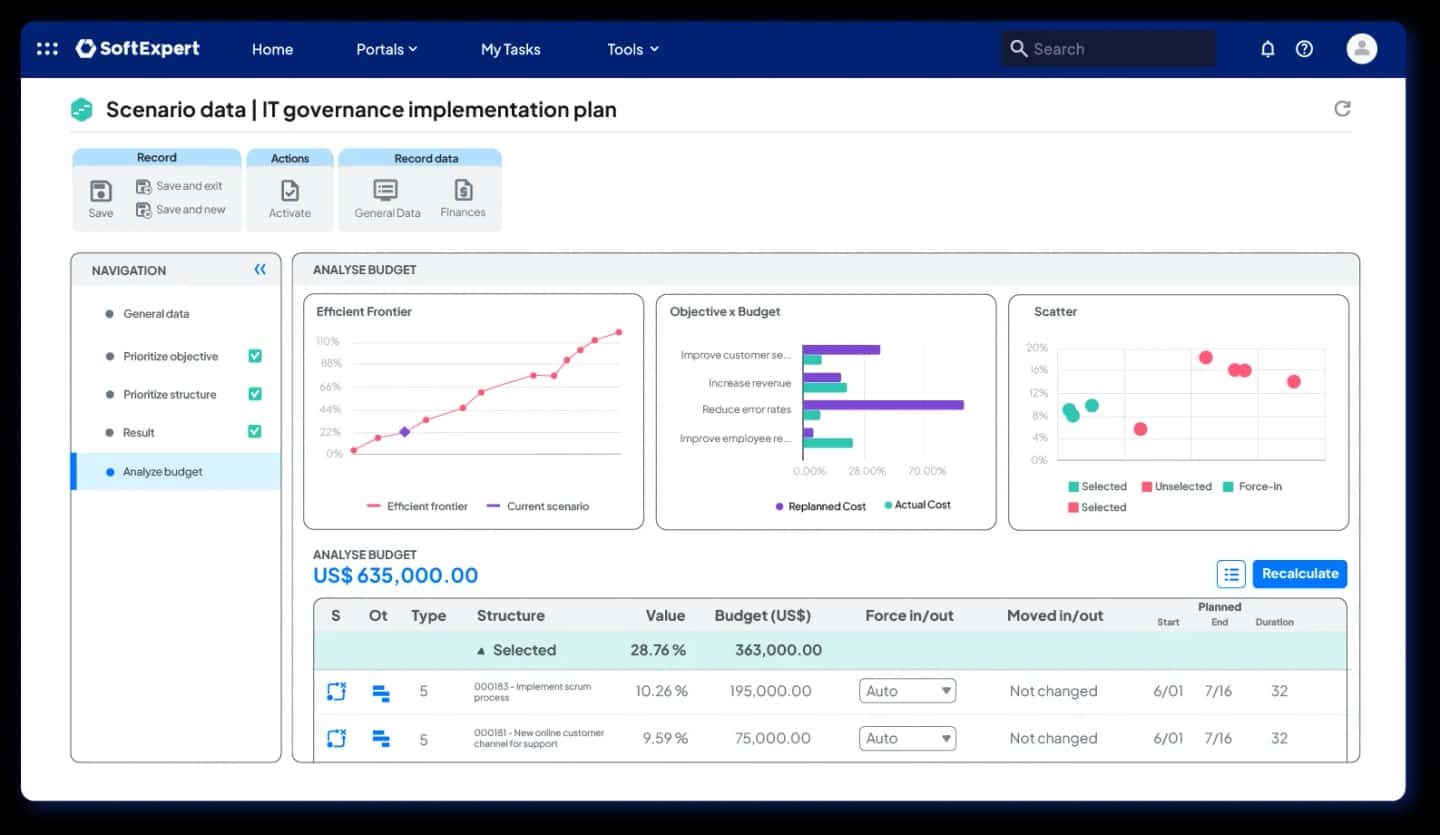Open the apps grid launcher icon
Viewport: 1440px width, 835px height.
(x=47, y=49)
